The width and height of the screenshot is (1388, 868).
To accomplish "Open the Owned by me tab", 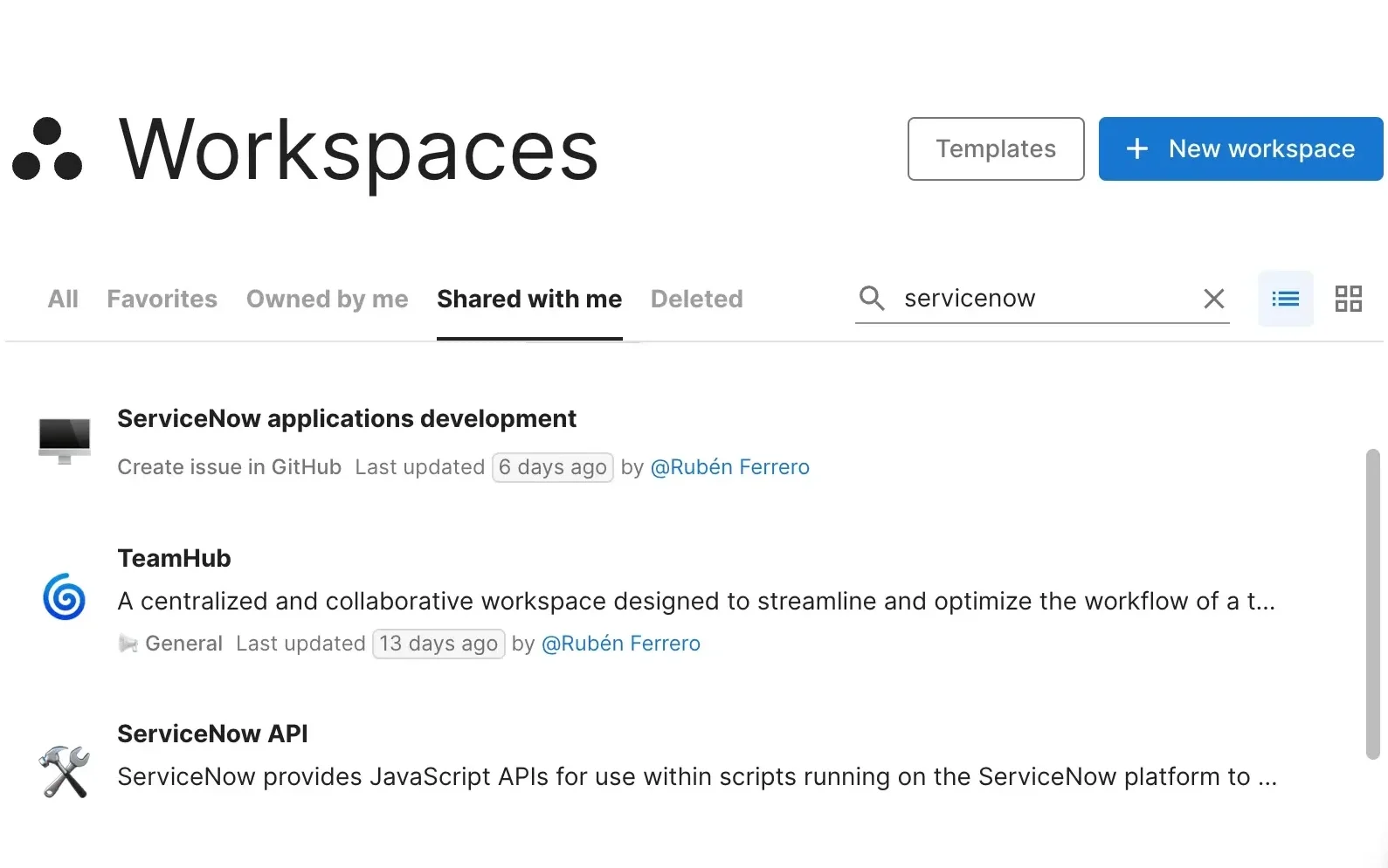I will pos(328,299).
